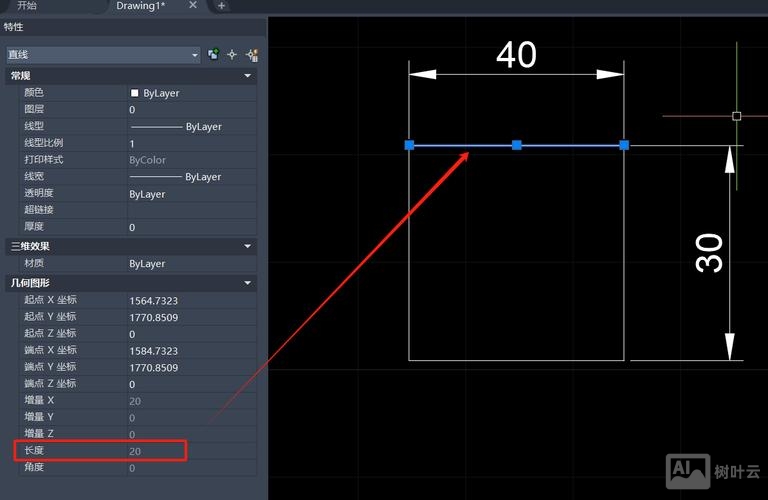Click the 线型比例 value field

coord(190,143)
